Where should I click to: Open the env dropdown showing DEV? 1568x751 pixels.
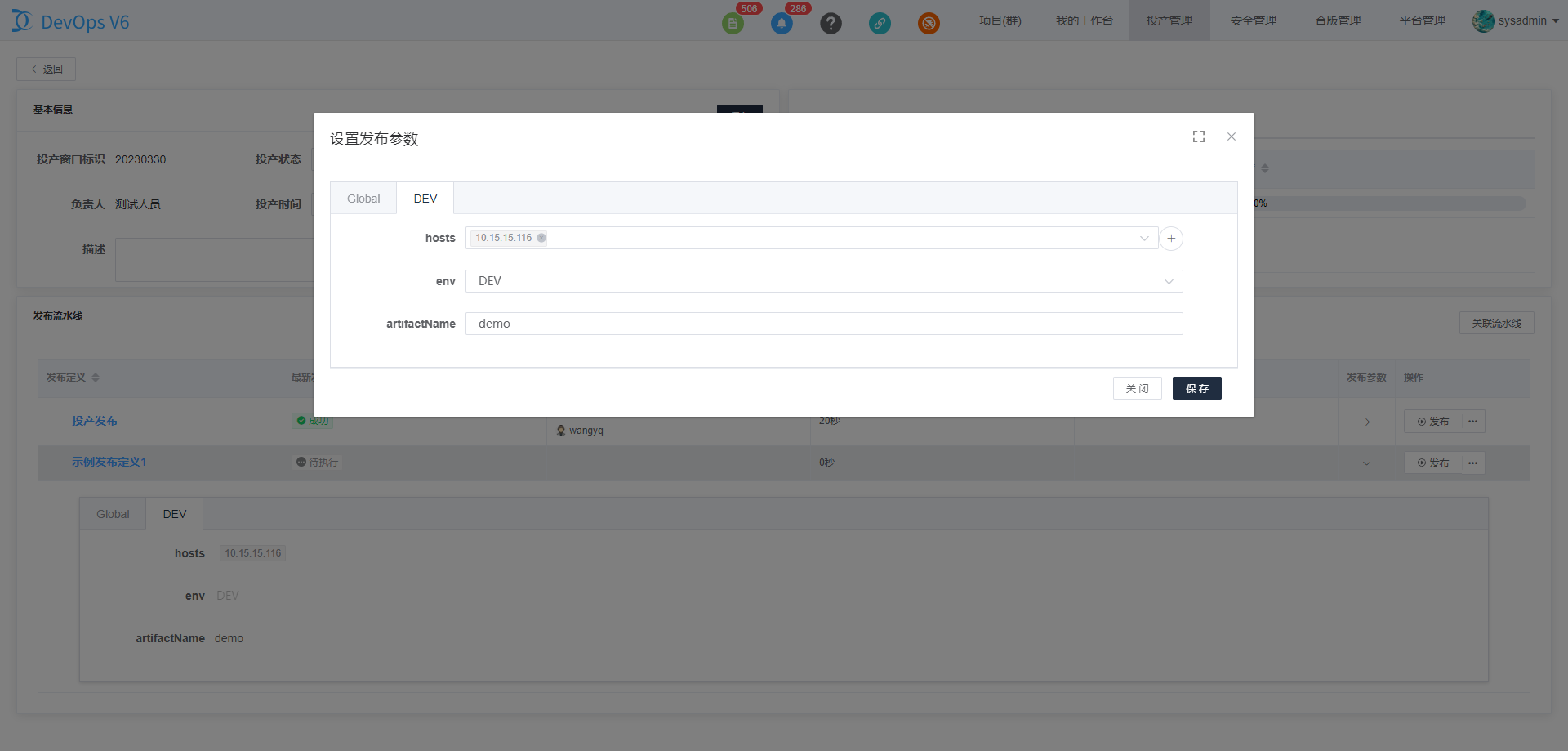823,281
